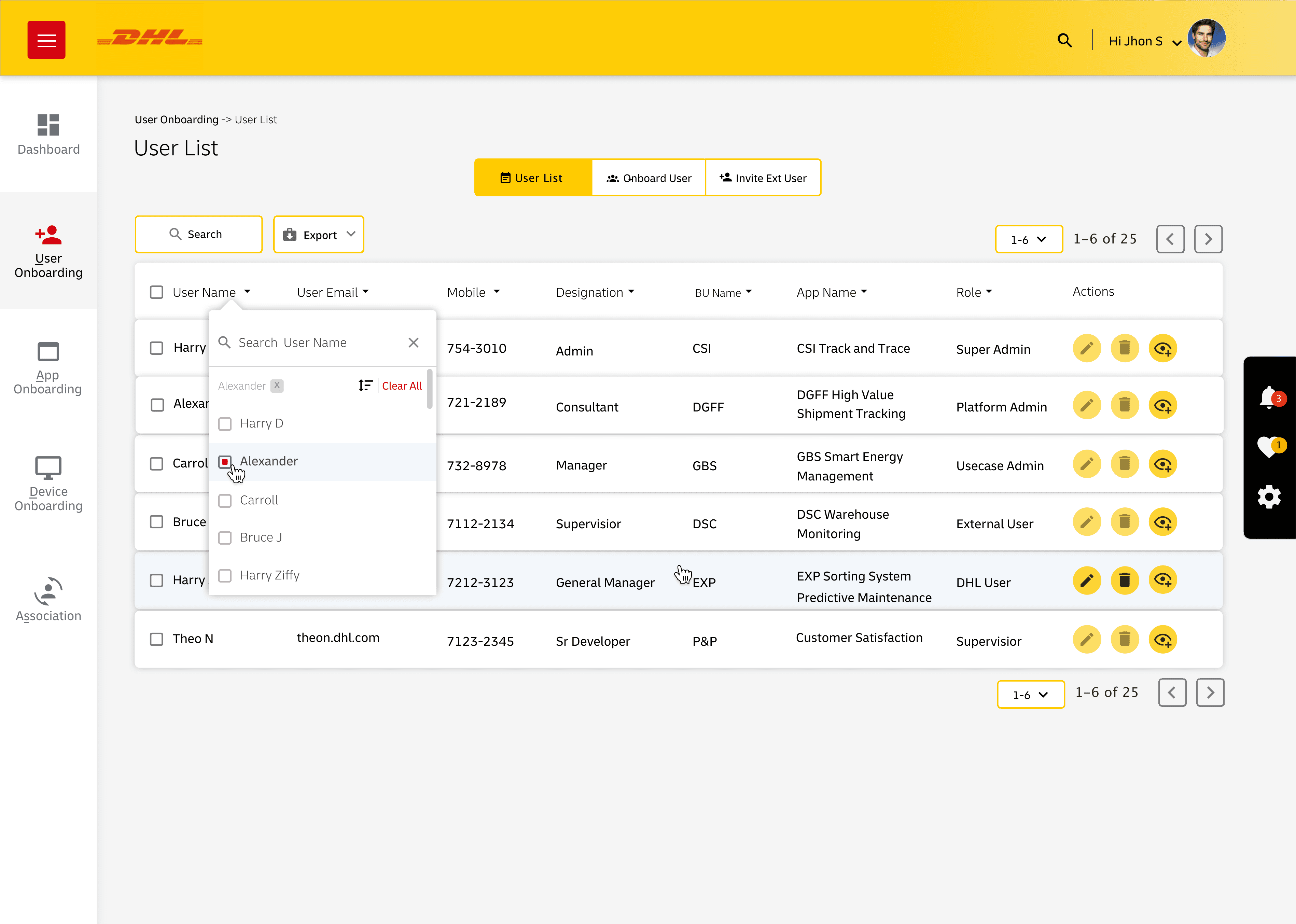Uncheck Alexander in filter list
The width and height of the screenshot is (1296, 924).
coord(225,461)
